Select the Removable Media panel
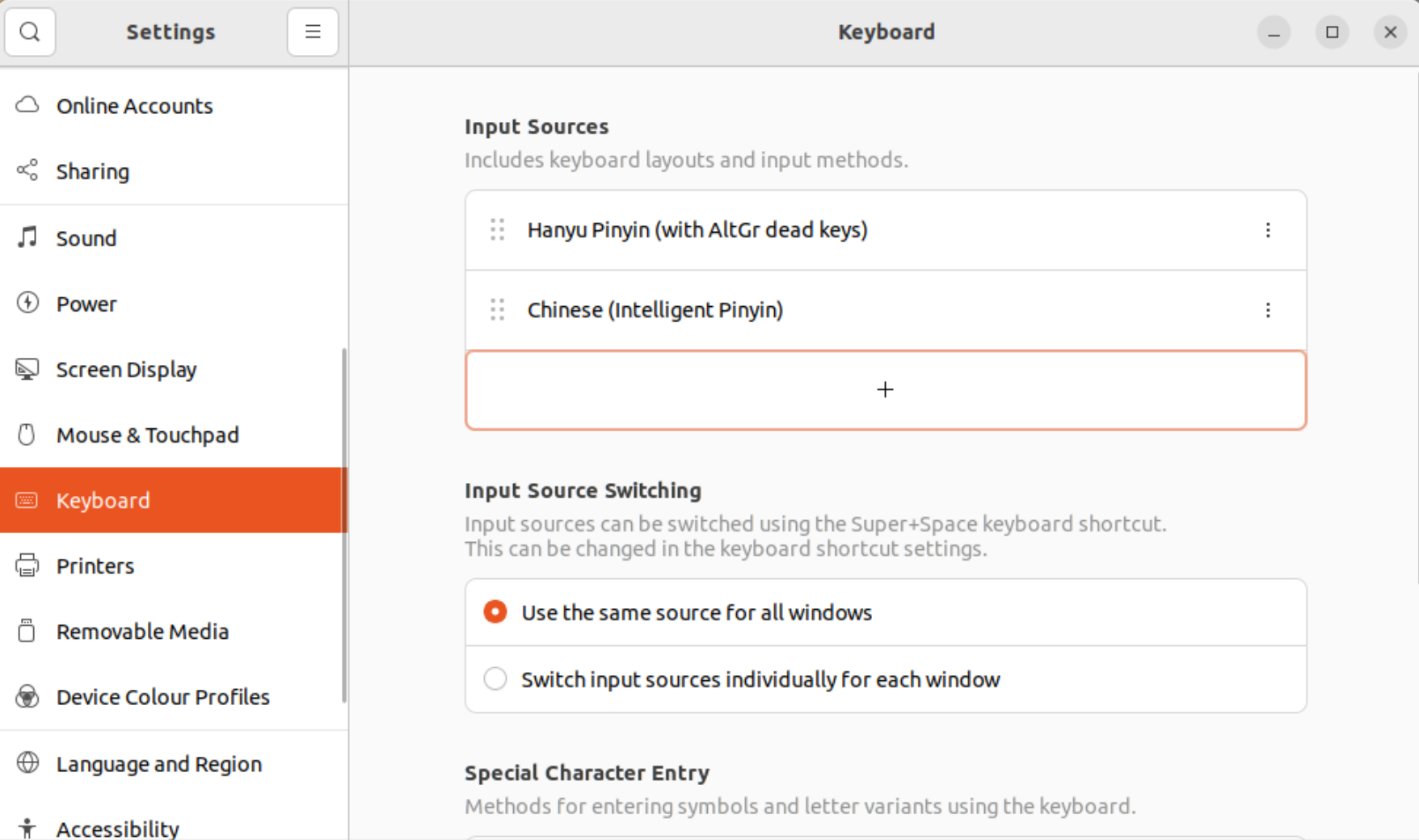This screenshot has width=1419, height=840. (142, 631)
